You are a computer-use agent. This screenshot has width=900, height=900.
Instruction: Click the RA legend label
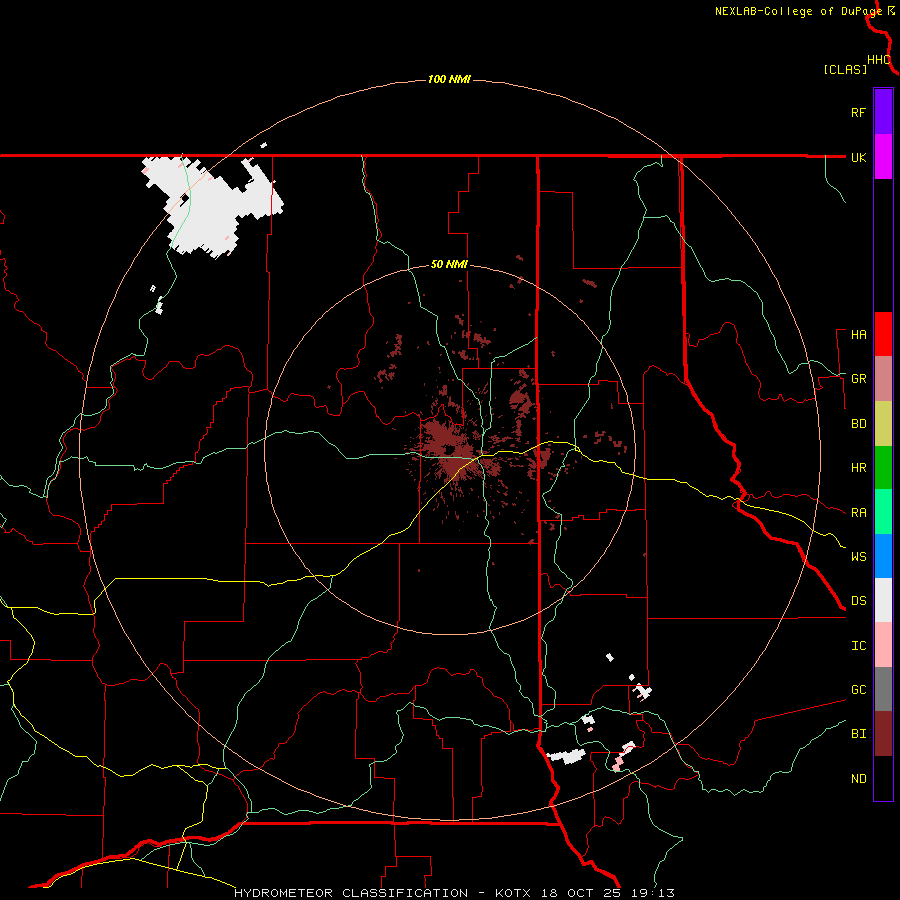tap(859, 513)
